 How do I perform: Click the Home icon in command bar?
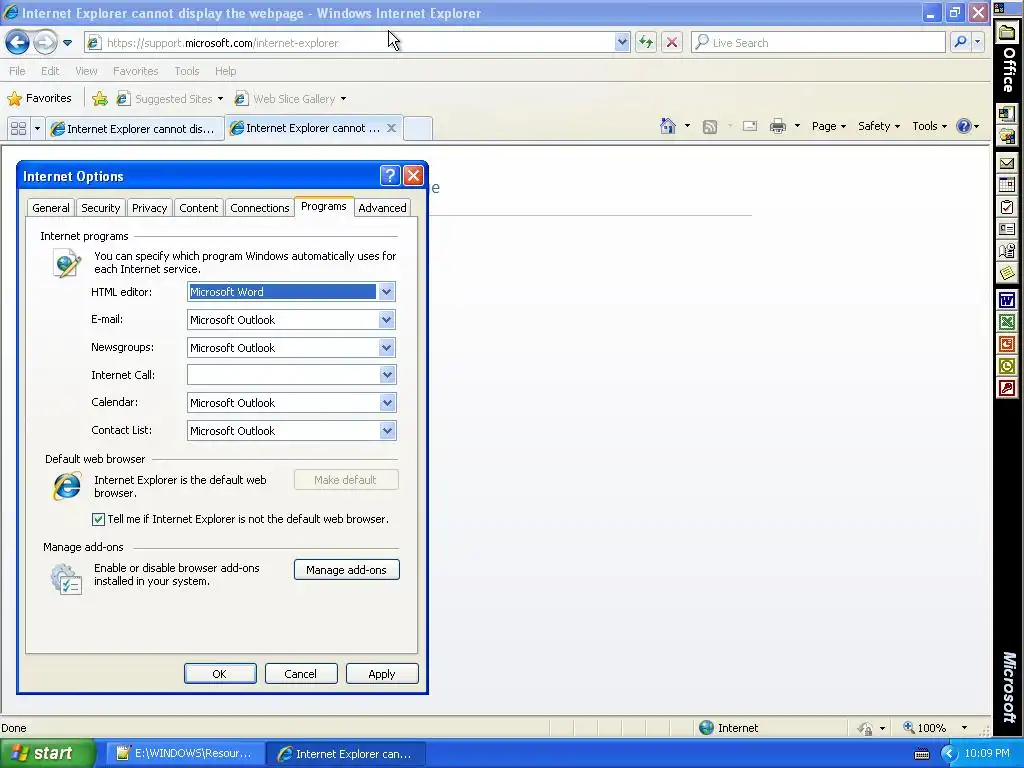[x=667, y=126]
